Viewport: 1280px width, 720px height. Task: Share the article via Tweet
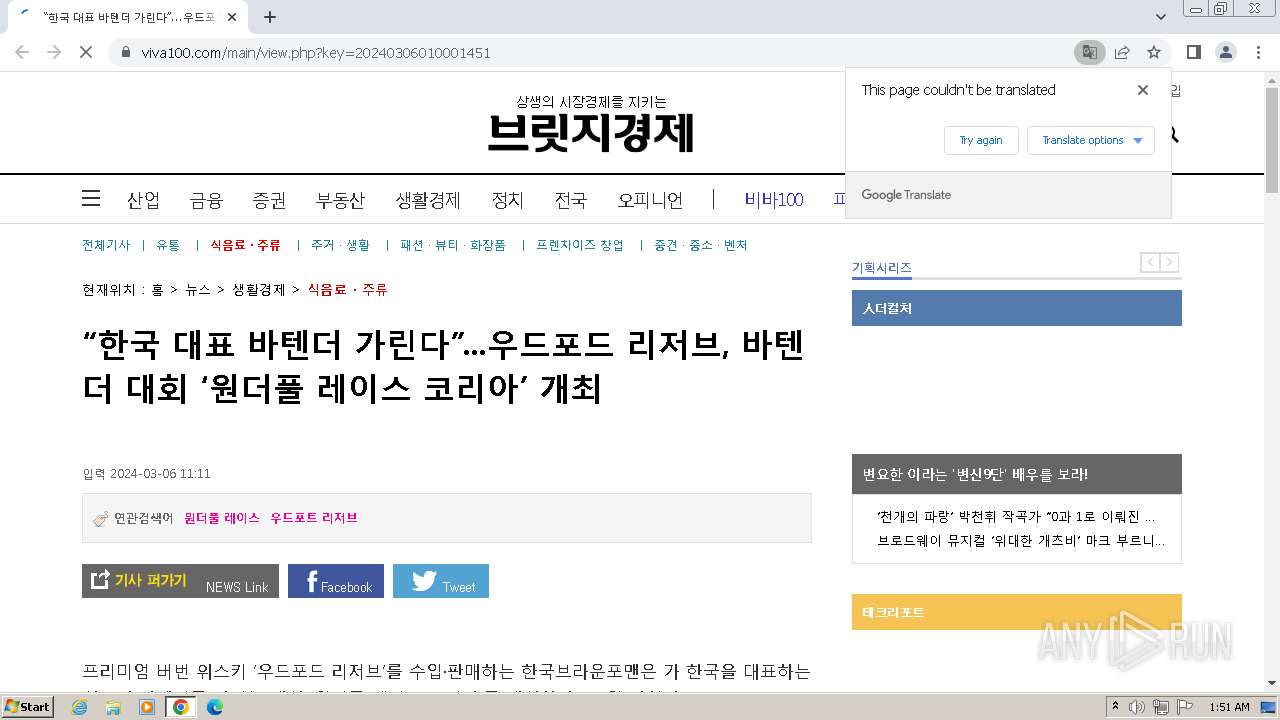pos(441,581)
